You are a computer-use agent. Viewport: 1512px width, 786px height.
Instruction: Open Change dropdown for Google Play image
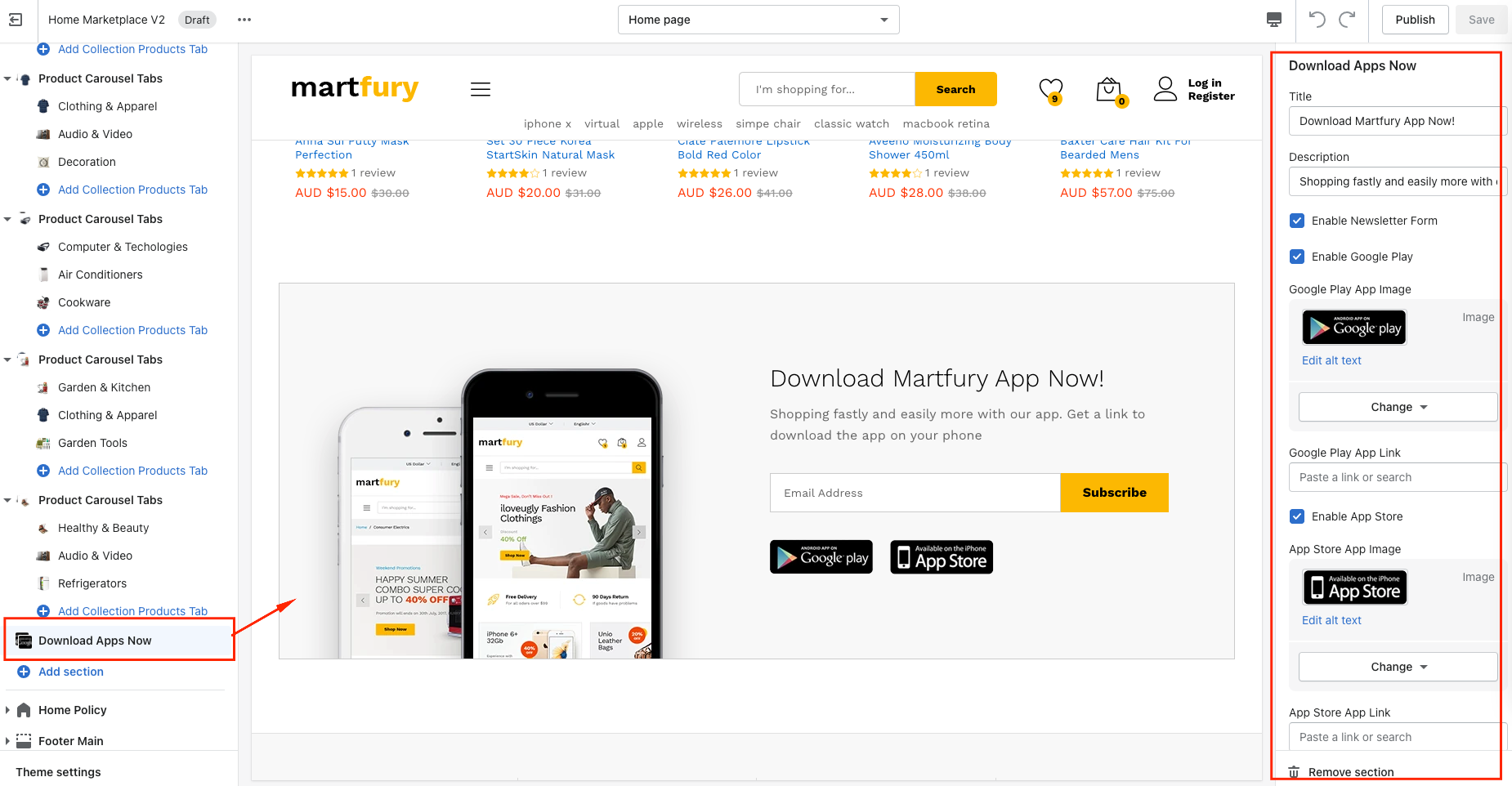(x=1398, y=407)
